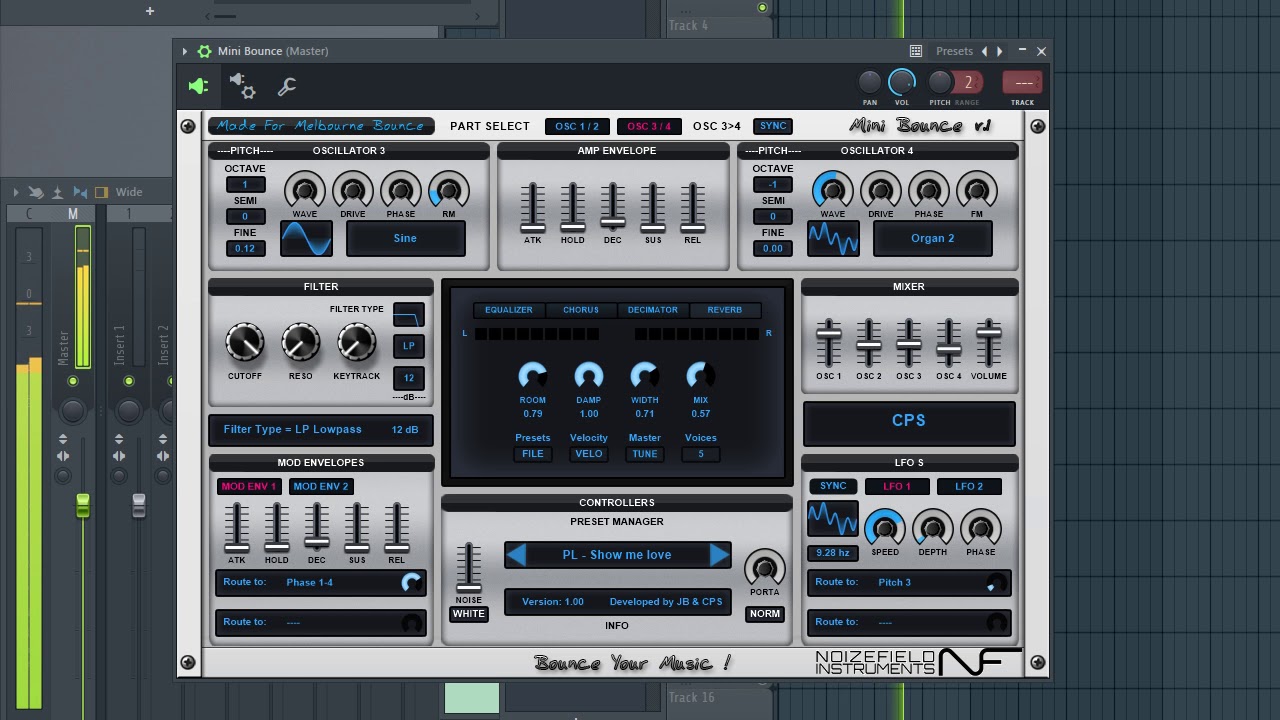Open the EQUALIZER effect tab
1280x720 pixels.
(x=509, y=310)
